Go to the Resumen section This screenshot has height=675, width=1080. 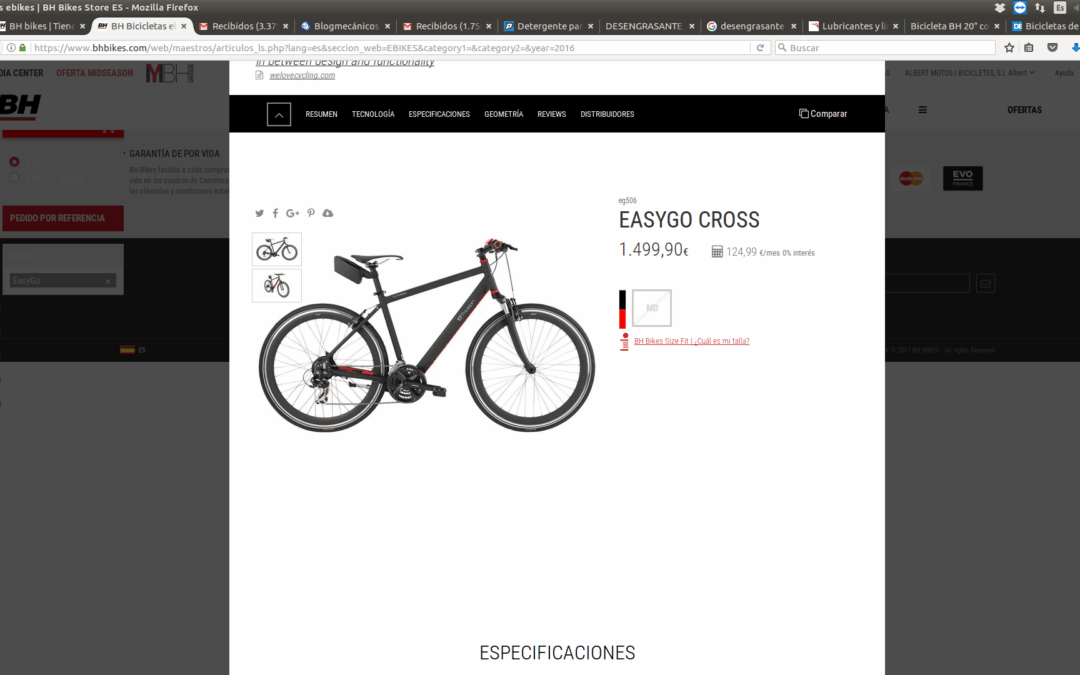pyautogui.click(x=322, y=114)
